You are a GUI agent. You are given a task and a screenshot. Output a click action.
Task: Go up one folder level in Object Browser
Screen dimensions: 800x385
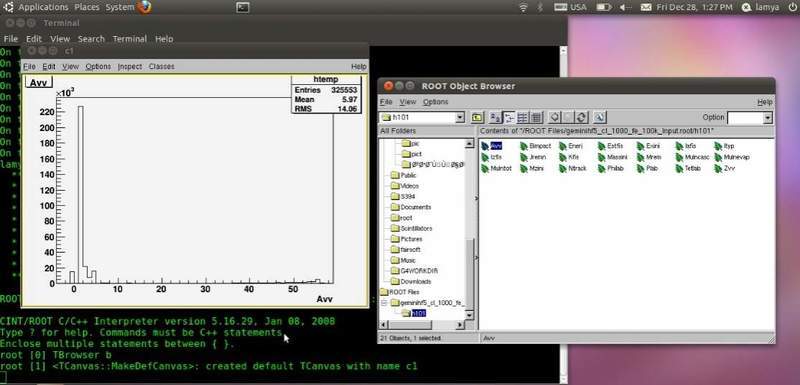point(477,118)
